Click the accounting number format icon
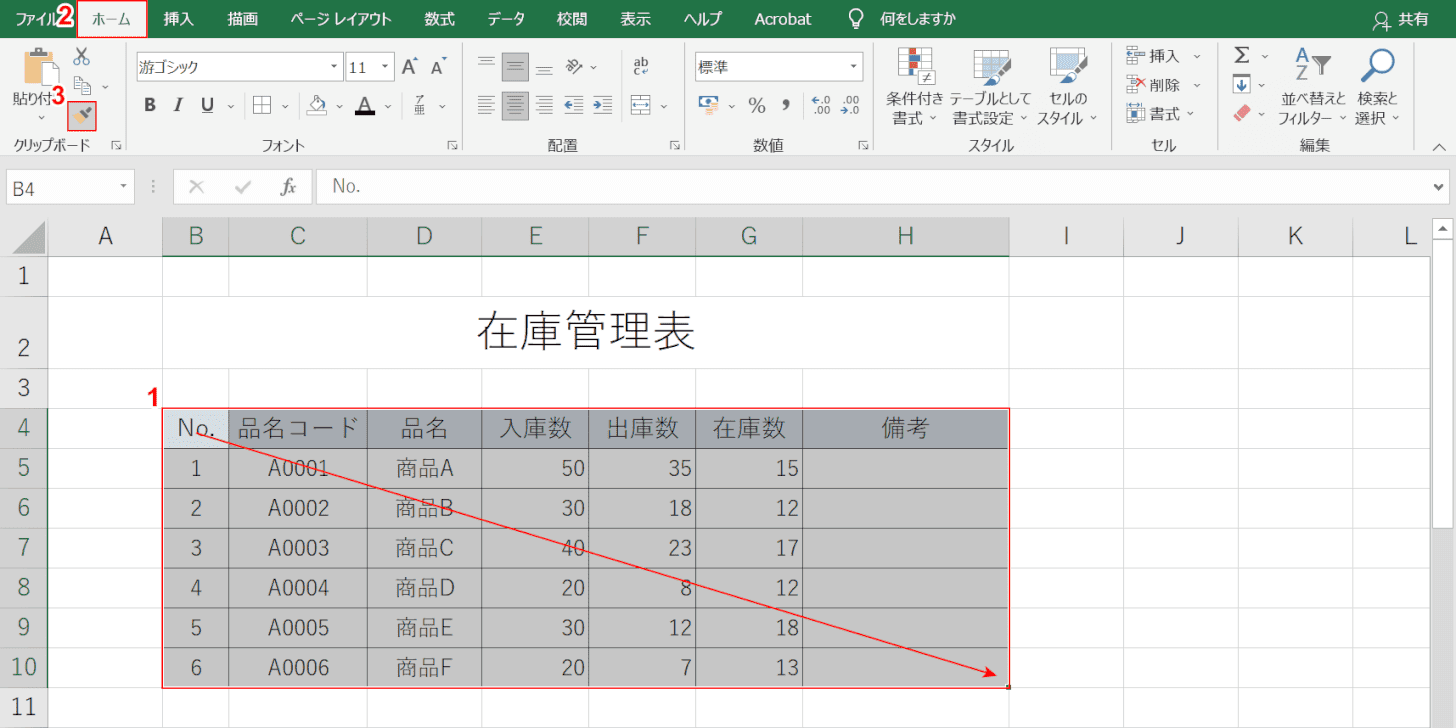 tap(709, 104)
